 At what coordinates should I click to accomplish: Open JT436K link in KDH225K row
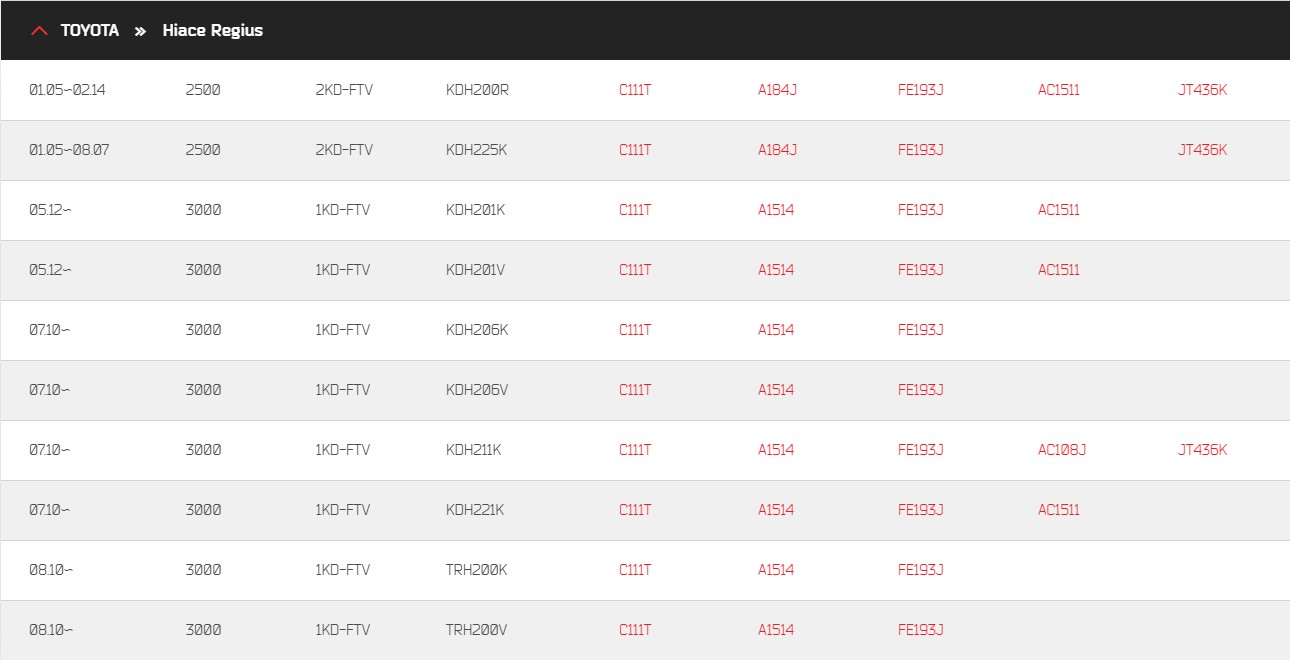(x=1202, y=150)
